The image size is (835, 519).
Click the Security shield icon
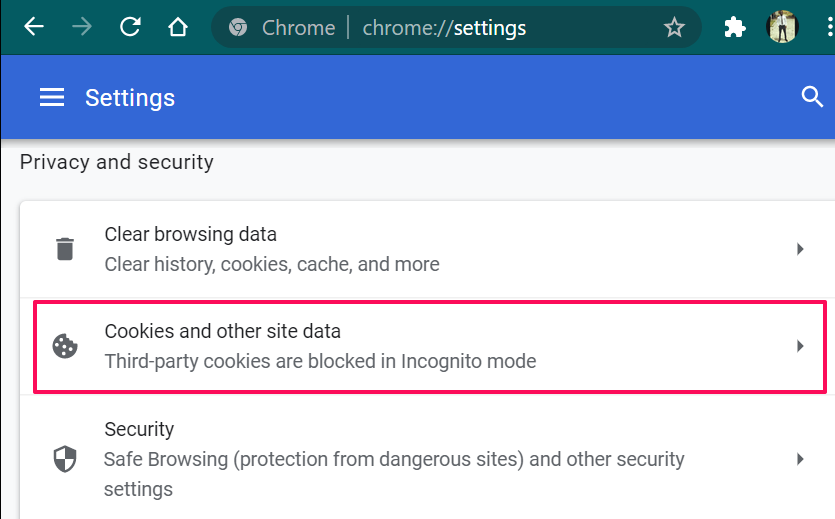(65, 459)
